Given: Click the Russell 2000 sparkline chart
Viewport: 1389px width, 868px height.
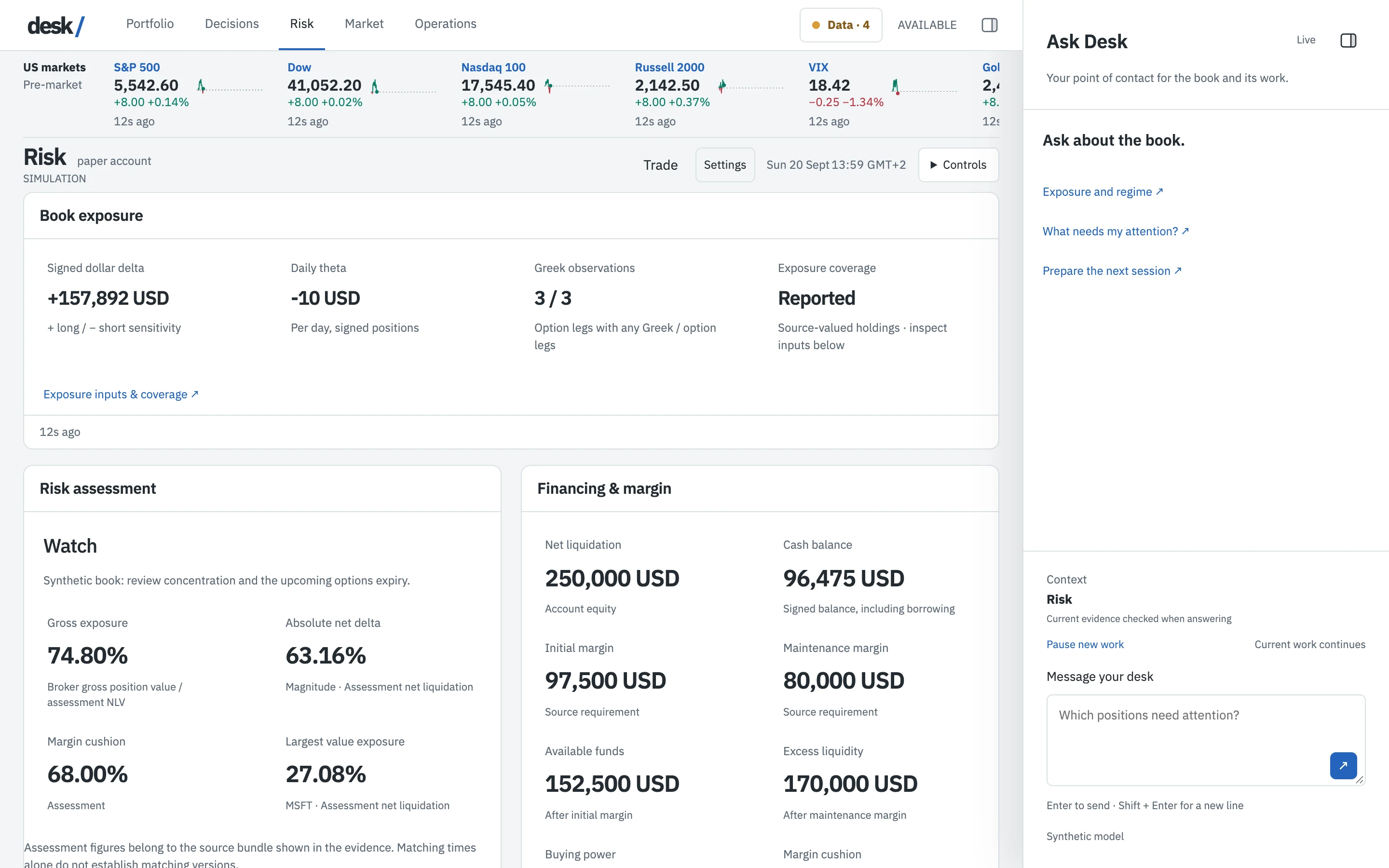Looking at the screenshot, I should [751, 86].
